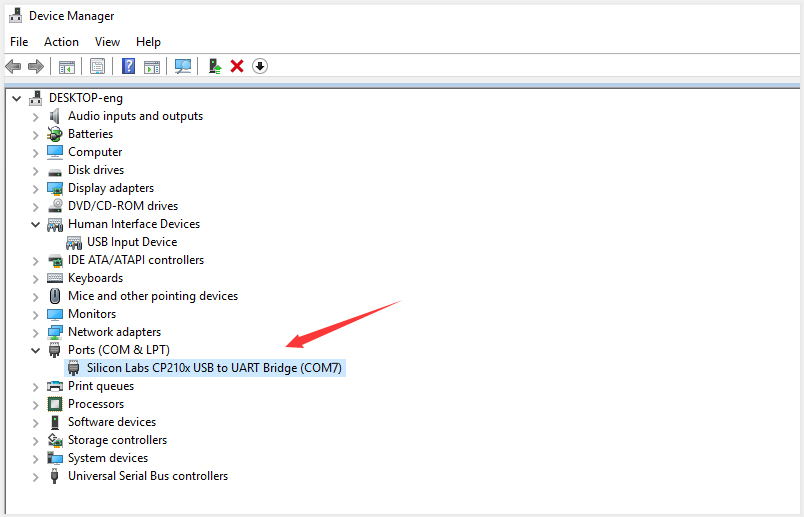Click the Show/Hide console tree icon

tap(67, 66)
